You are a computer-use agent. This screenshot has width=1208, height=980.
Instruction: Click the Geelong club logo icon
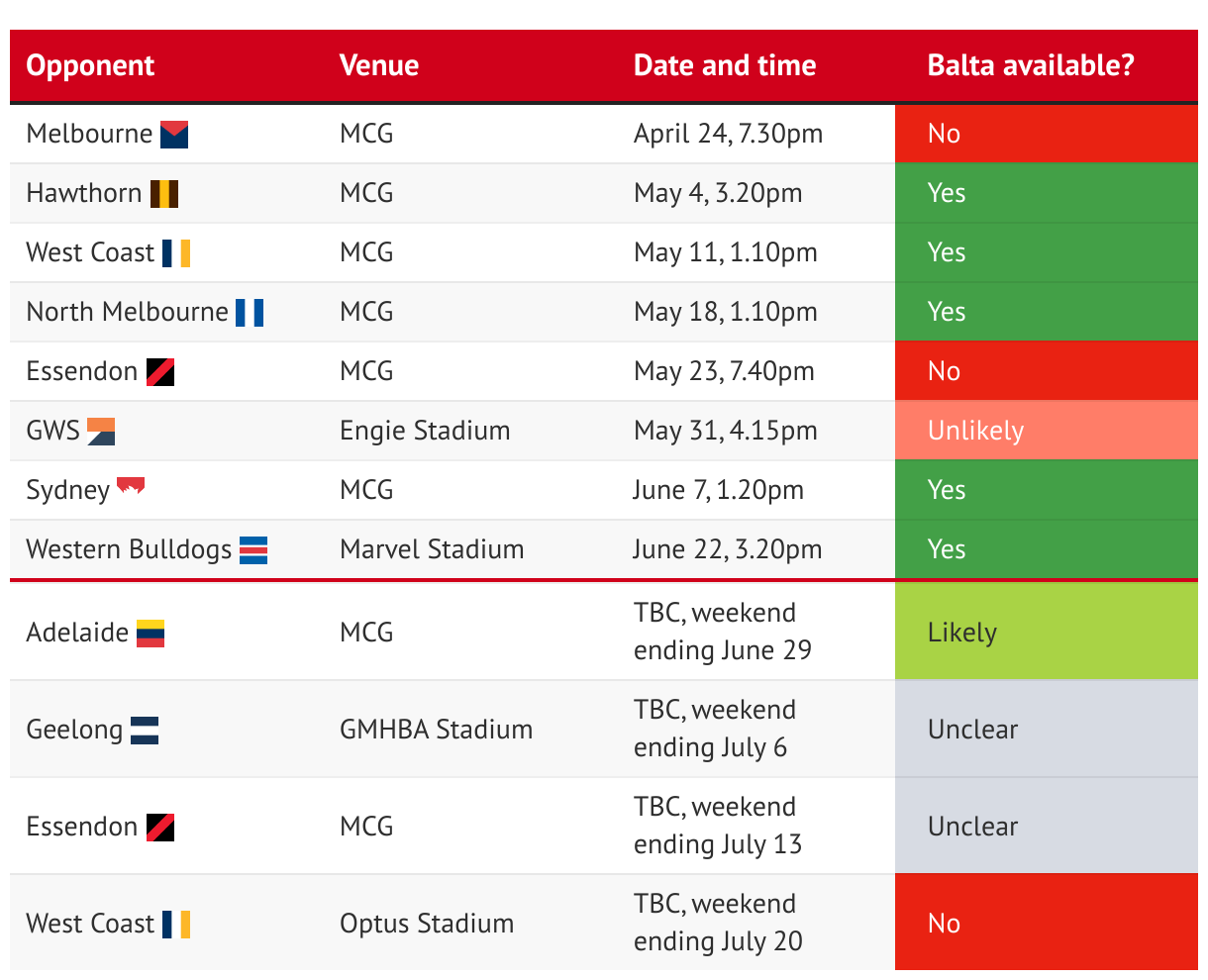(145, 730)
